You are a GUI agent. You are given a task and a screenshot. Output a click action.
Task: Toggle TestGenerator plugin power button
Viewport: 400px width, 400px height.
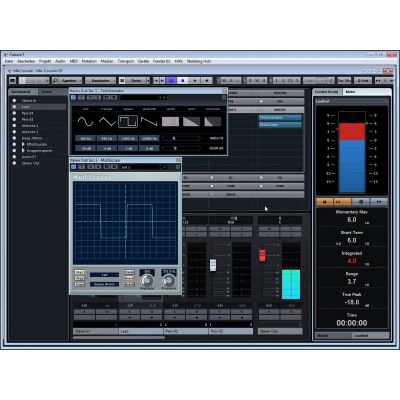pos(73,97)
